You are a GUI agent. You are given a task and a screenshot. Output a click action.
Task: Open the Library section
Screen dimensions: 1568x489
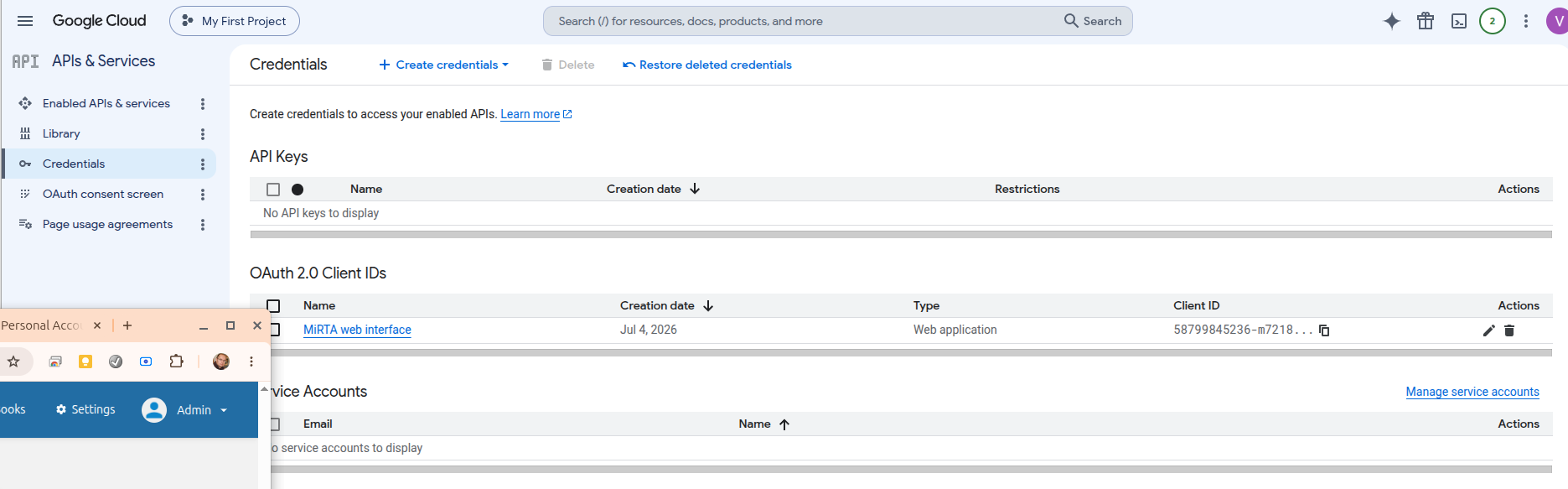coord(61,133)
